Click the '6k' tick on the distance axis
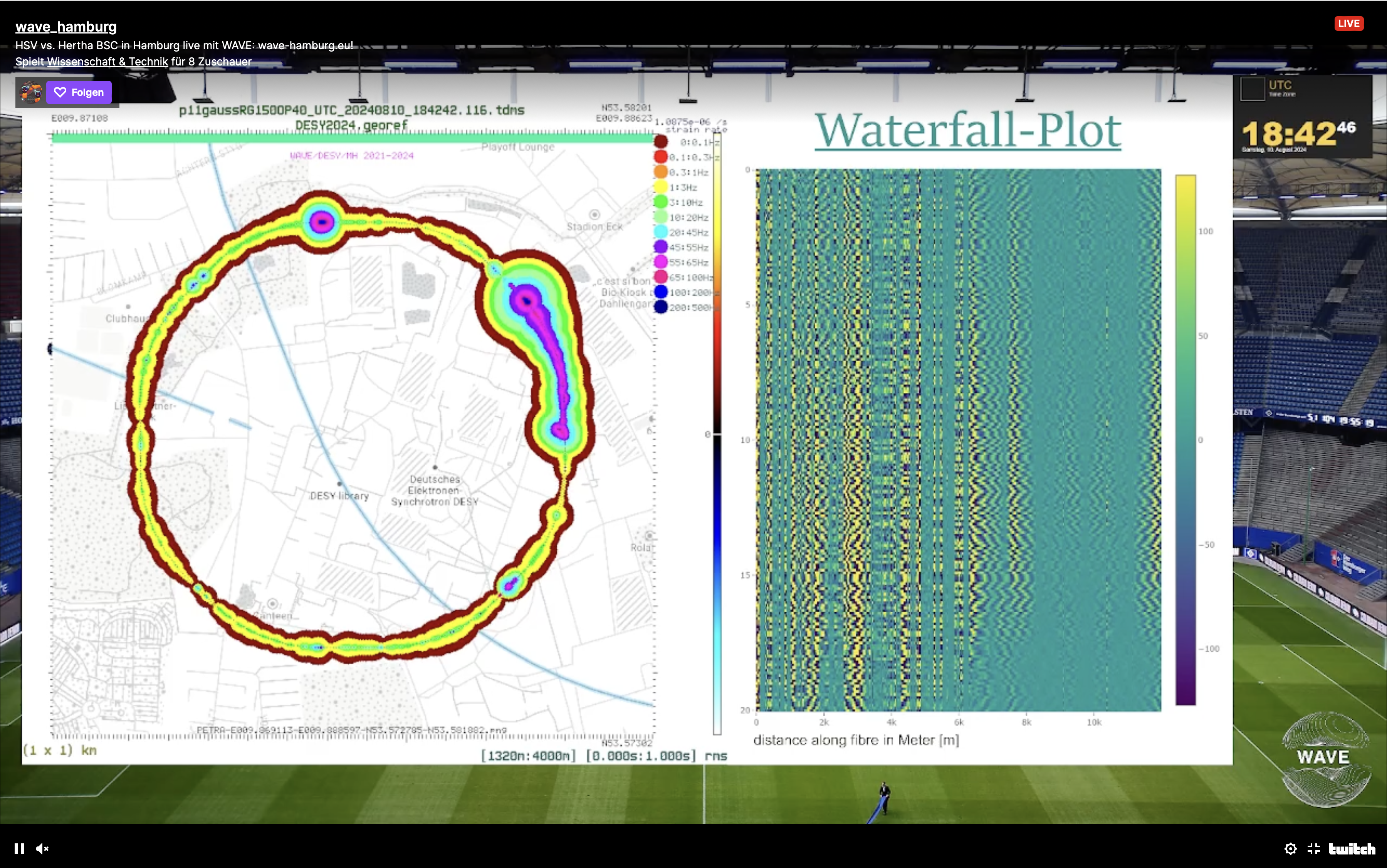Image resolution: width=1387 pixels, height=868 pixels. tap(959, 722)
